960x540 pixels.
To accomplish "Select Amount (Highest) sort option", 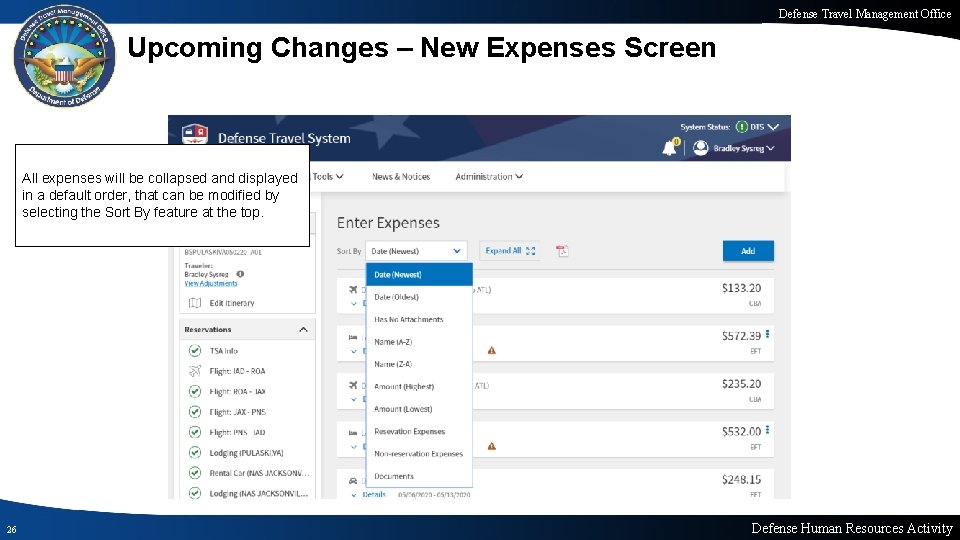I will [419, 386].
